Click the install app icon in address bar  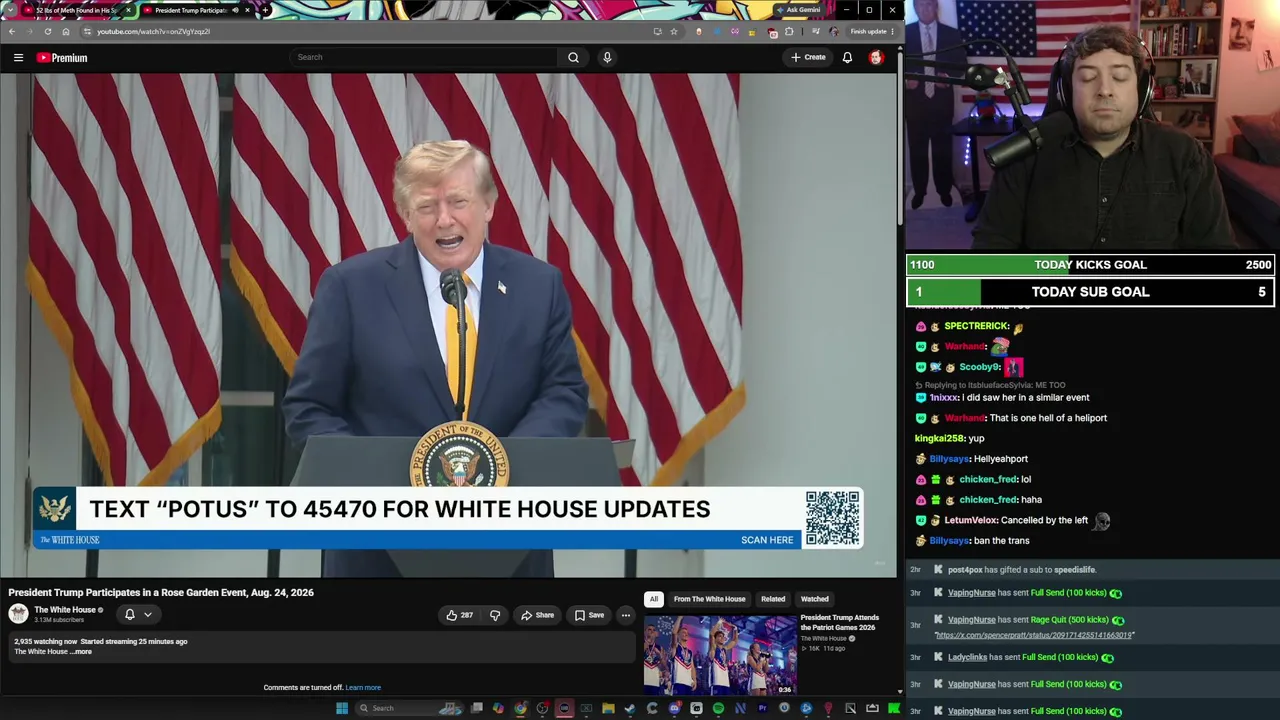tap(658, 31)
